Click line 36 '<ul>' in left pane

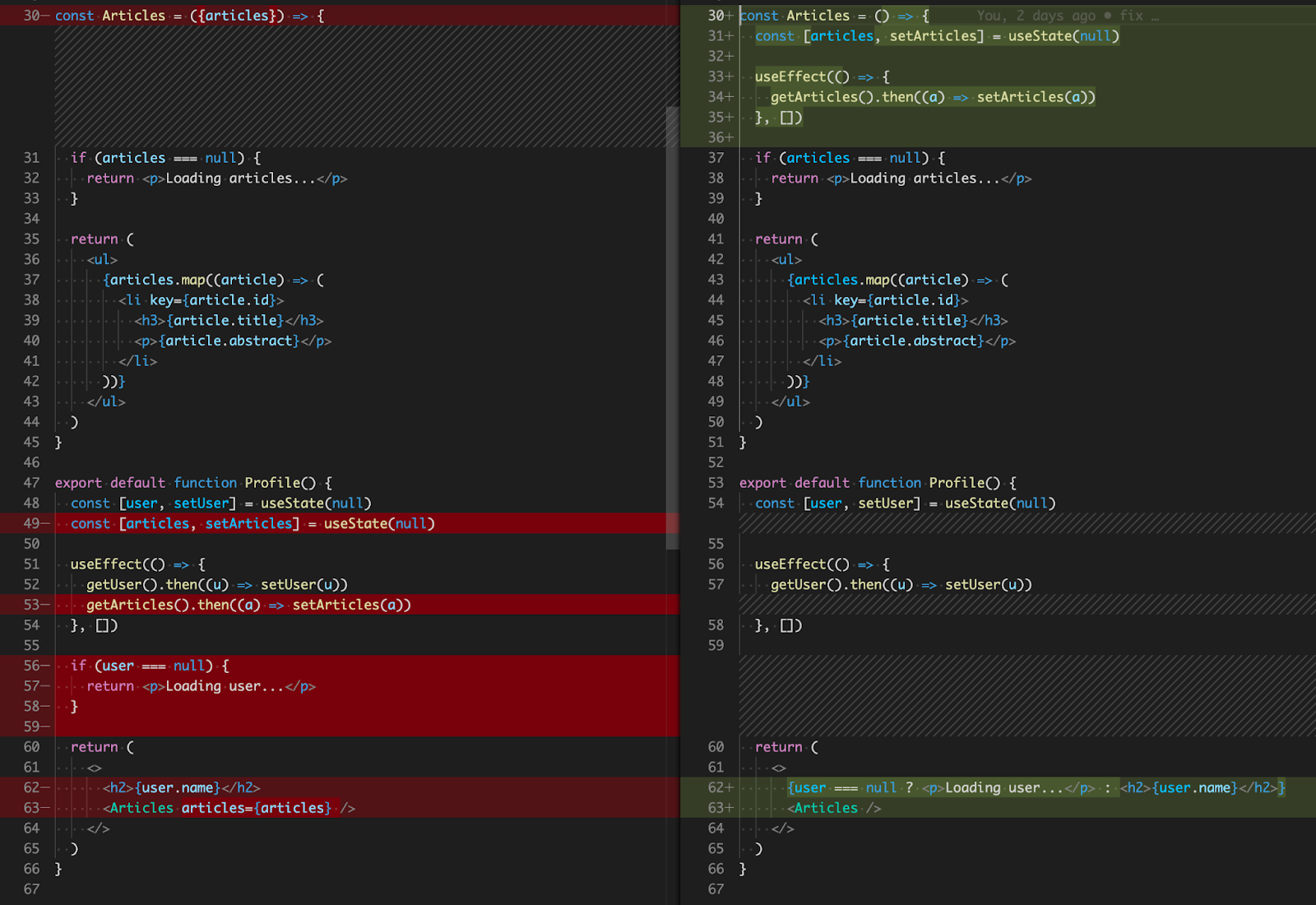102,260
